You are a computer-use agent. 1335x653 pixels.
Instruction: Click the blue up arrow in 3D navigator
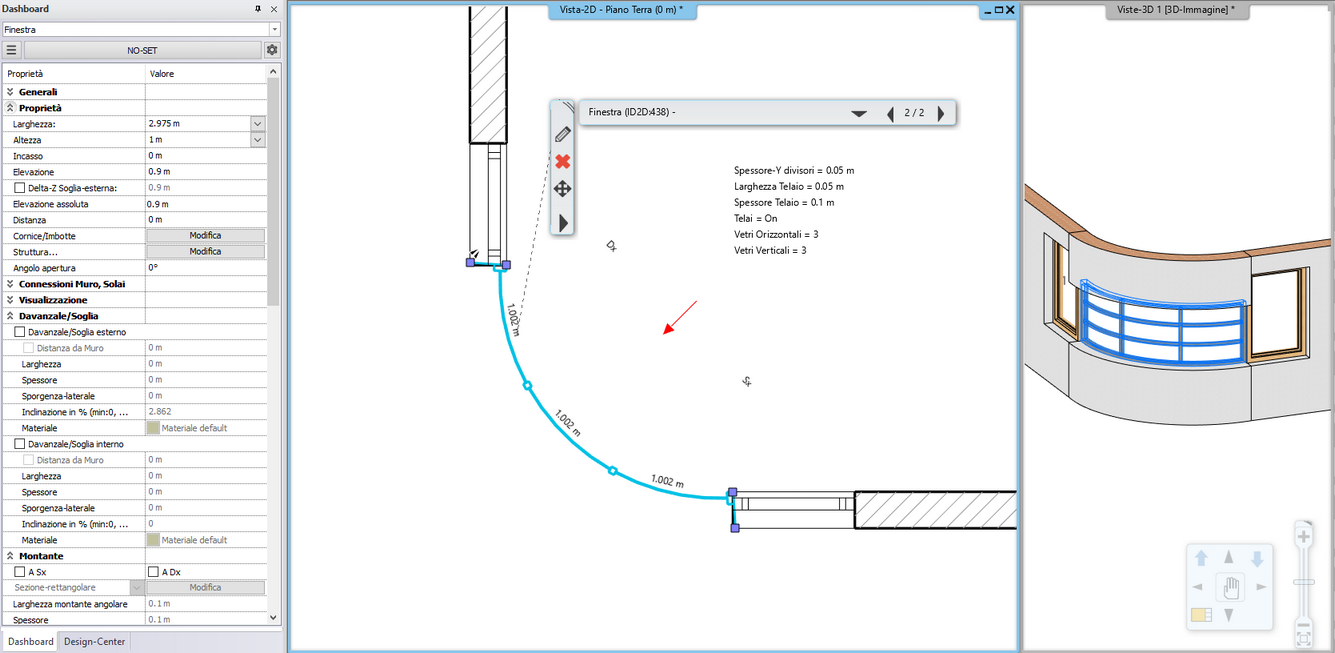[x=1202, y=558]
